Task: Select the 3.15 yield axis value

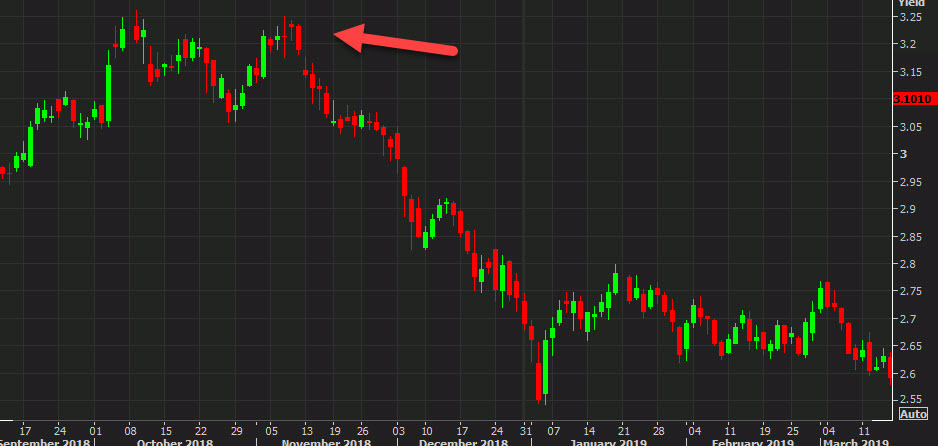Action: [910, 72]
